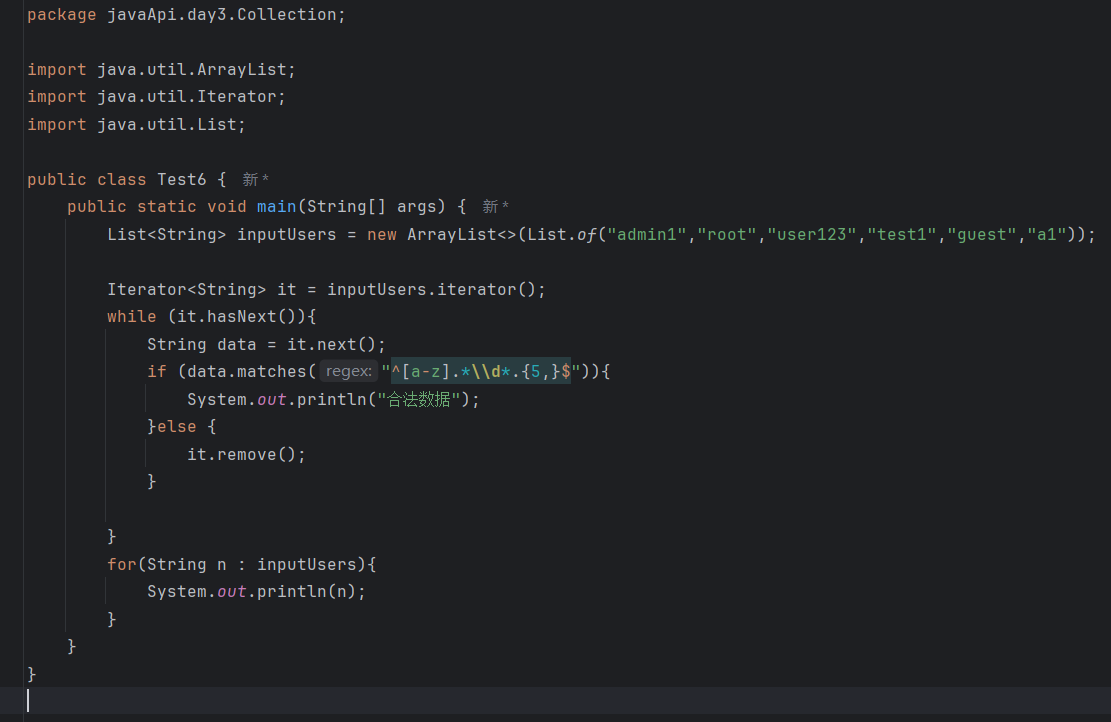1111x722 pixels.
Task: Click the main method name
Action: (276, 207)
